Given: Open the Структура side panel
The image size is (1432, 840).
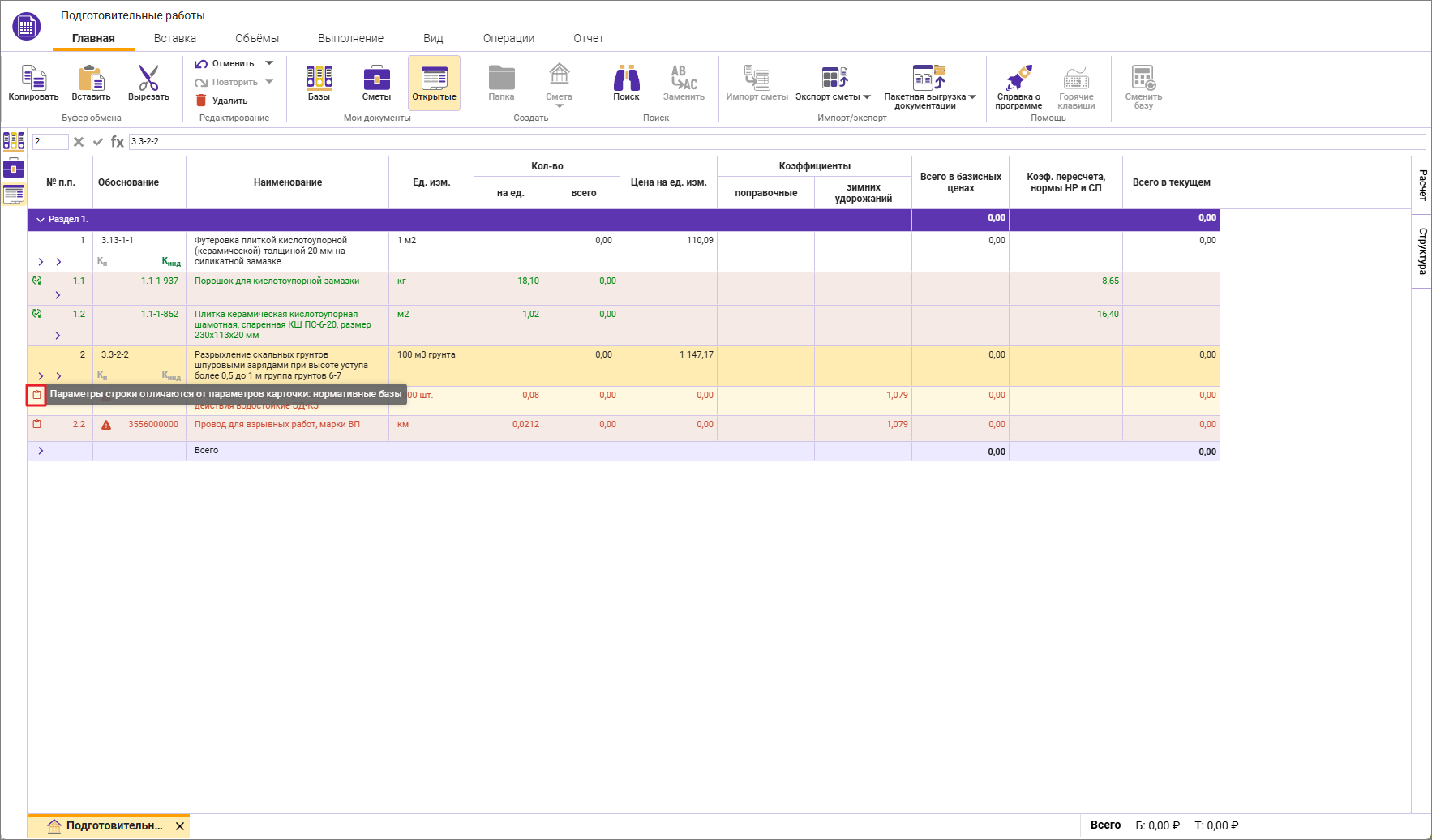Looking at the screenshot, I should pyautogui.click(x=1421, y=251).
